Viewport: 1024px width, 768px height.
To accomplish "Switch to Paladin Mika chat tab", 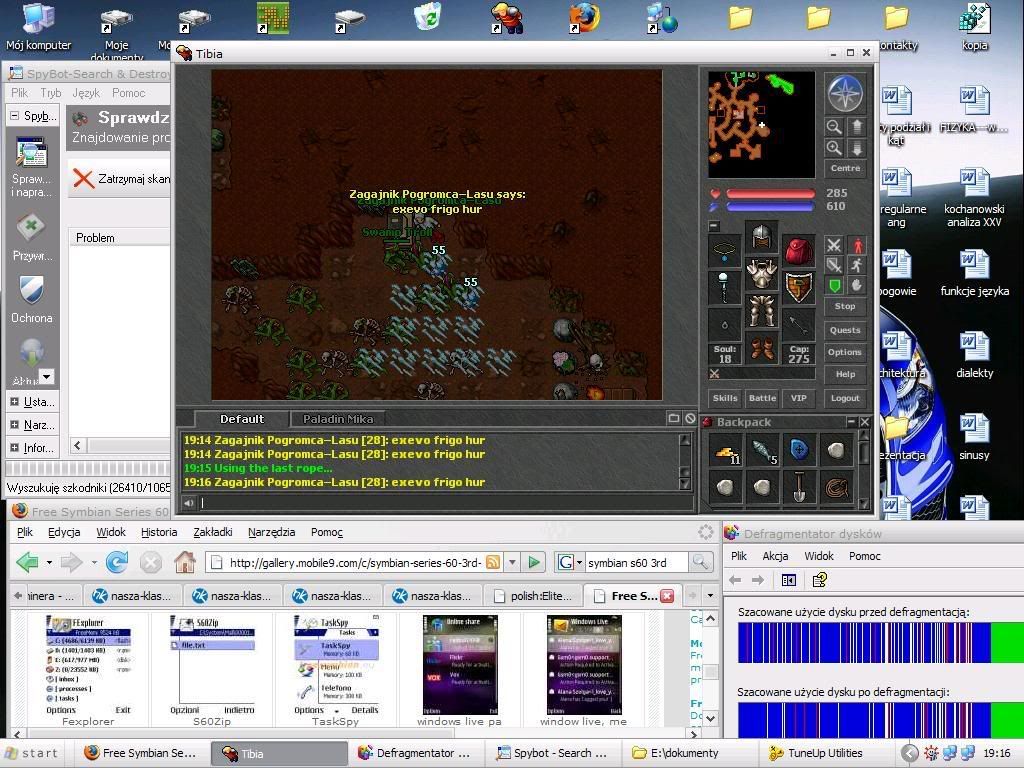I will tap(338, 419).
